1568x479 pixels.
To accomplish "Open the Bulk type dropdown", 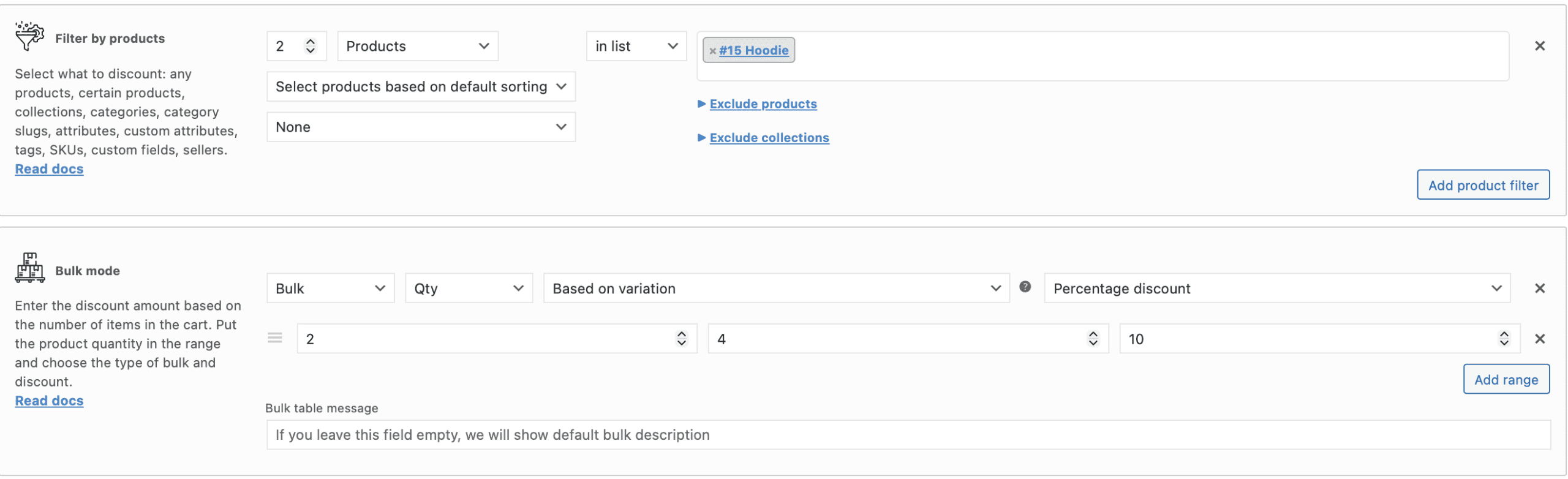I will (330, 289).
